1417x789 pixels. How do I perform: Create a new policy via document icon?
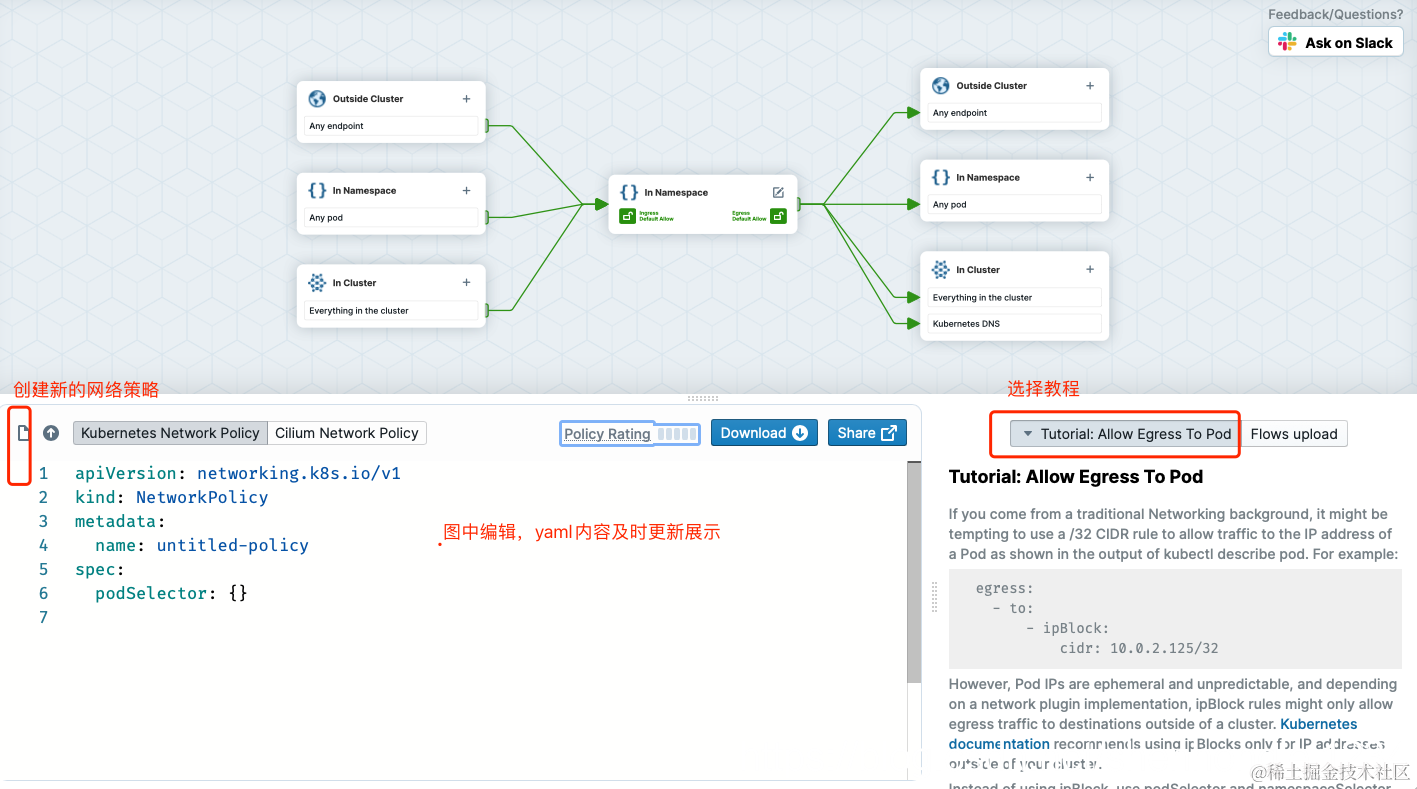(22, 432)
